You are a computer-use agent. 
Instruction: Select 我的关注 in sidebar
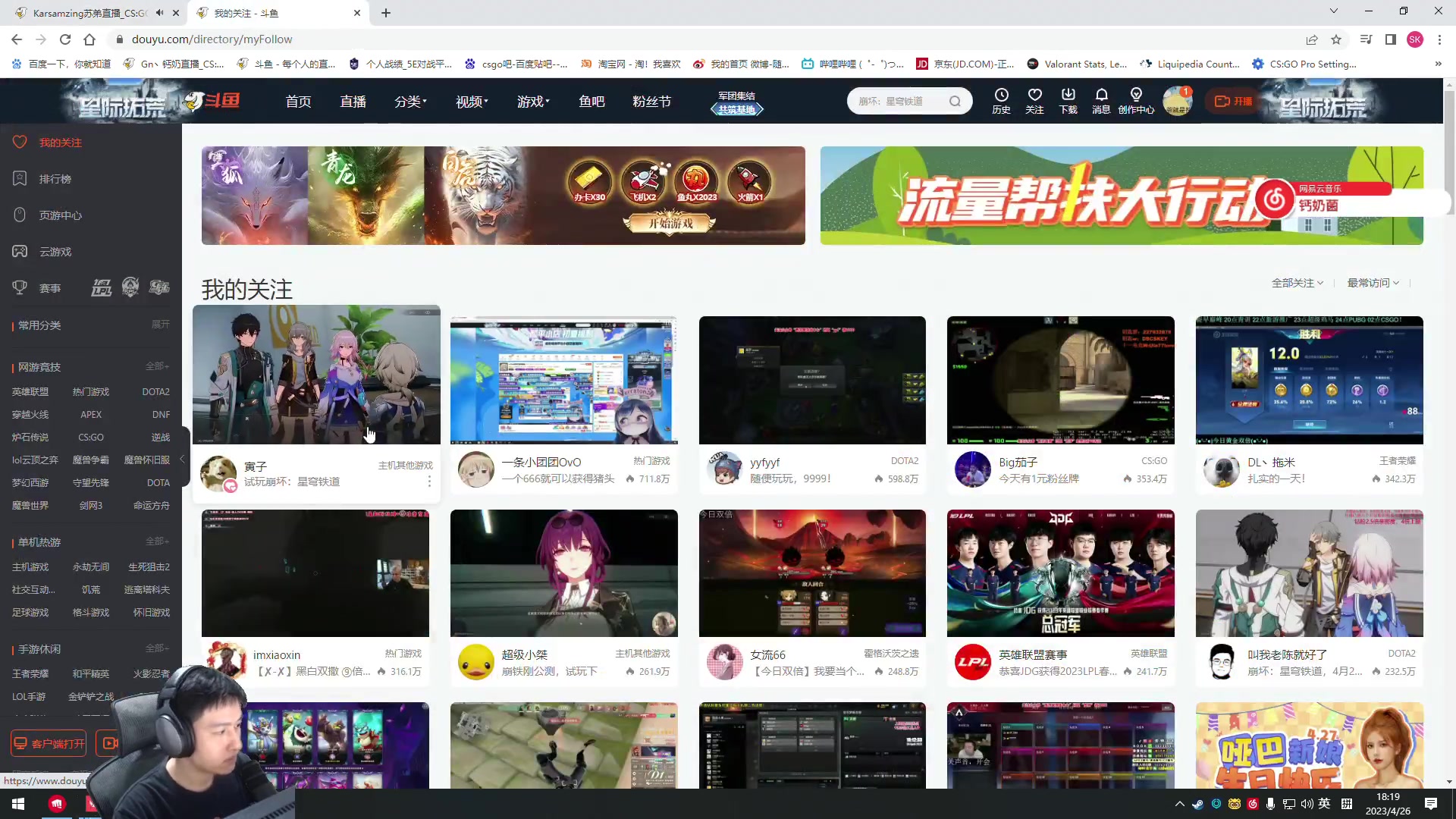tap(60, 143)
